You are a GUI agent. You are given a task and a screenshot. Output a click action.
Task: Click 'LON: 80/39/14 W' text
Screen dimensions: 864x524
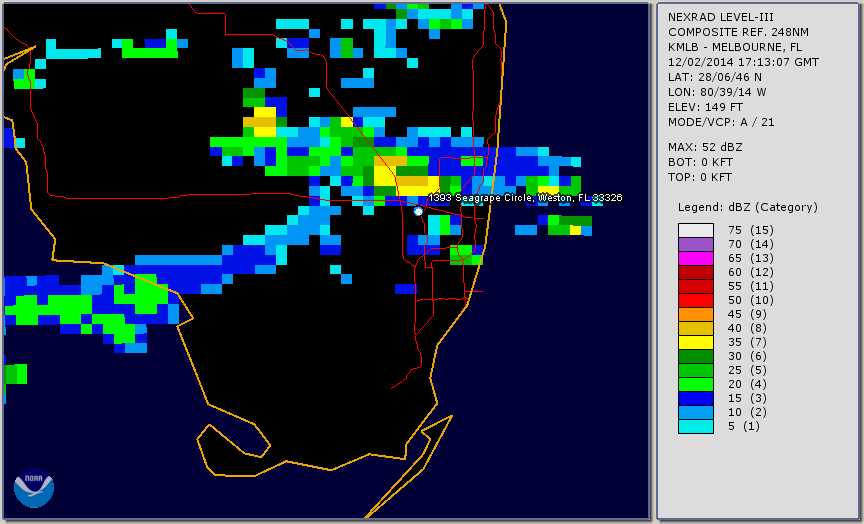coord(717,92)
